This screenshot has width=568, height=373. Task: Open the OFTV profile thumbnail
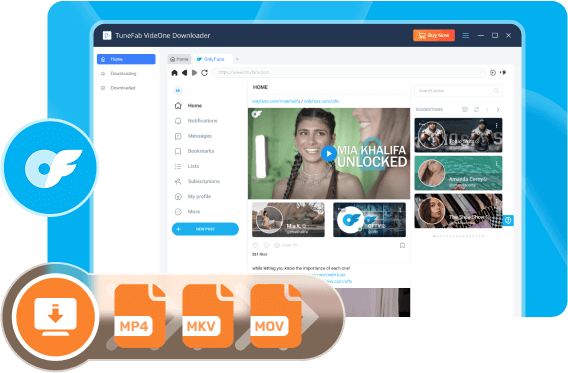tap(369, 219)
